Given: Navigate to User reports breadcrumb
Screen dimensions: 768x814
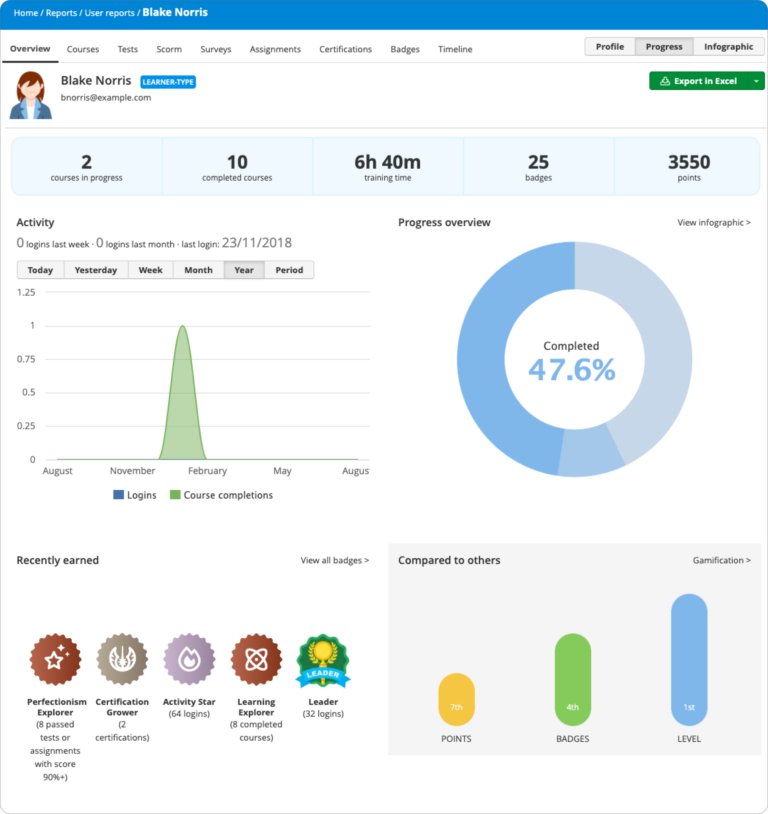Looking at the screenshot, I should coord(109,13).
